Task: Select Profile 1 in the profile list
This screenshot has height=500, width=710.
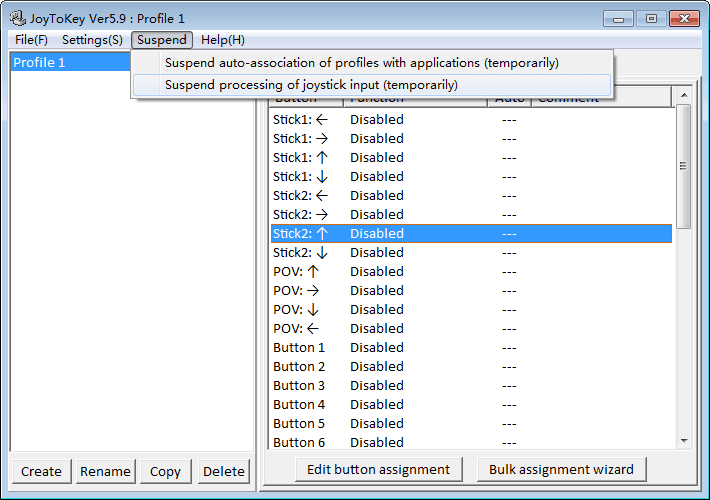Action: tap(40, 63)
